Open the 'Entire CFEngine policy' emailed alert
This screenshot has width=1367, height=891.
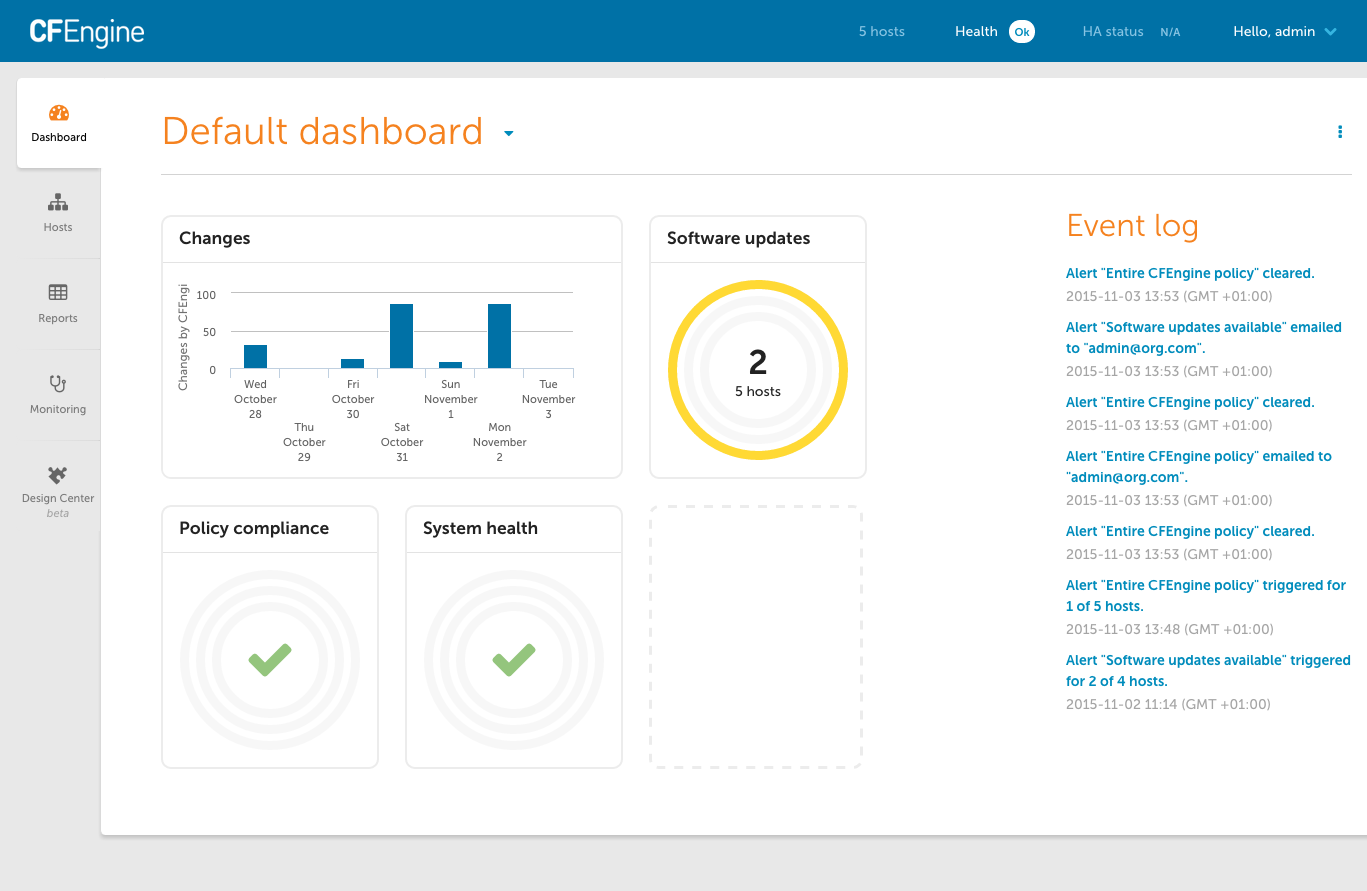(1199, 467)
